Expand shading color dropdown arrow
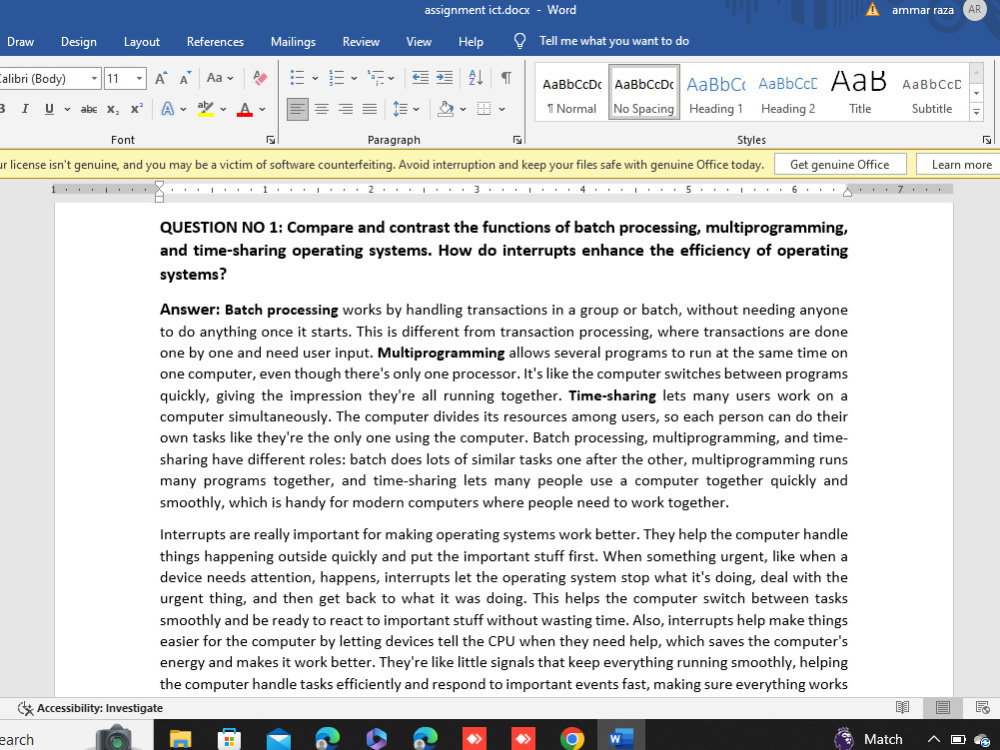Viewport: 1000px width, 750px height. [x=463, y=109]
